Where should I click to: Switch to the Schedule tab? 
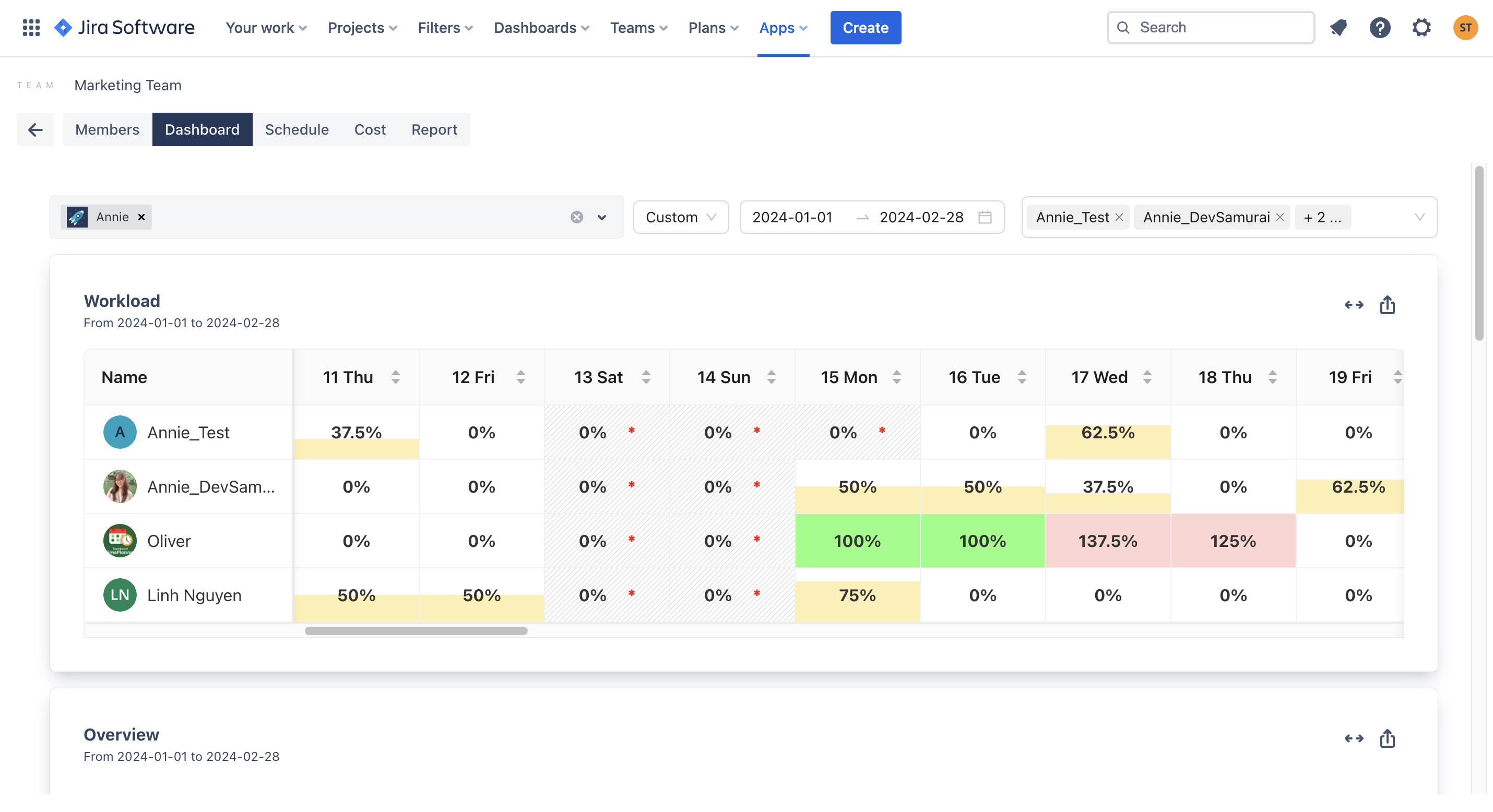(x=297, y=129)
